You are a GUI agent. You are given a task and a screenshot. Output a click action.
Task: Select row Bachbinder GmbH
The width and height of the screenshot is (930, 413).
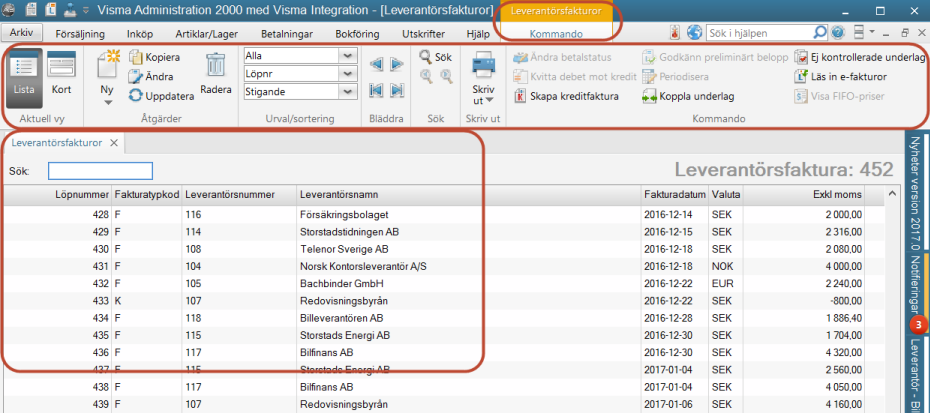[x=444, y=284]
